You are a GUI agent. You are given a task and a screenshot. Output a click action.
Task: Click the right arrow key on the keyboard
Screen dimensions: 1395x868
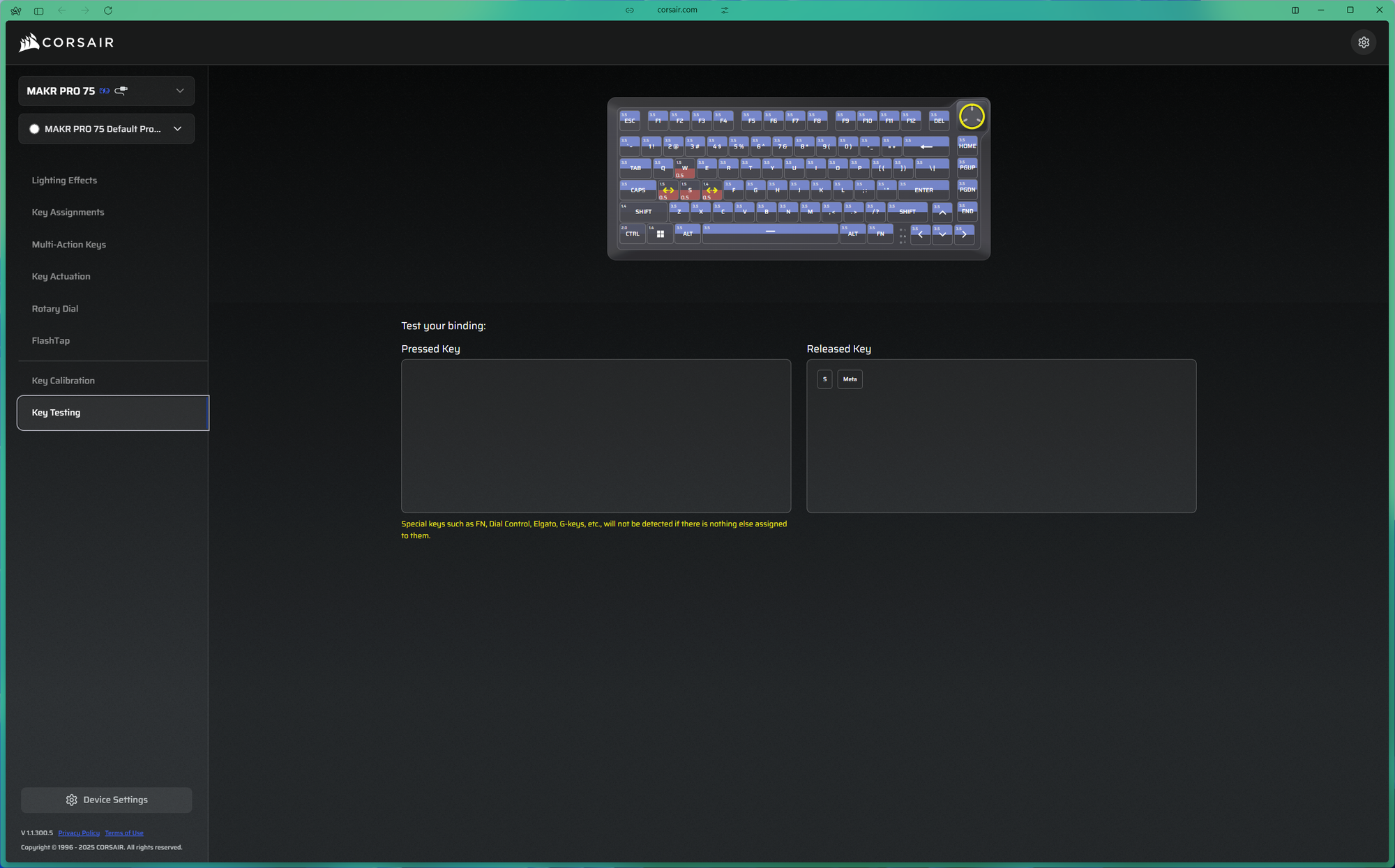point(964,234)
